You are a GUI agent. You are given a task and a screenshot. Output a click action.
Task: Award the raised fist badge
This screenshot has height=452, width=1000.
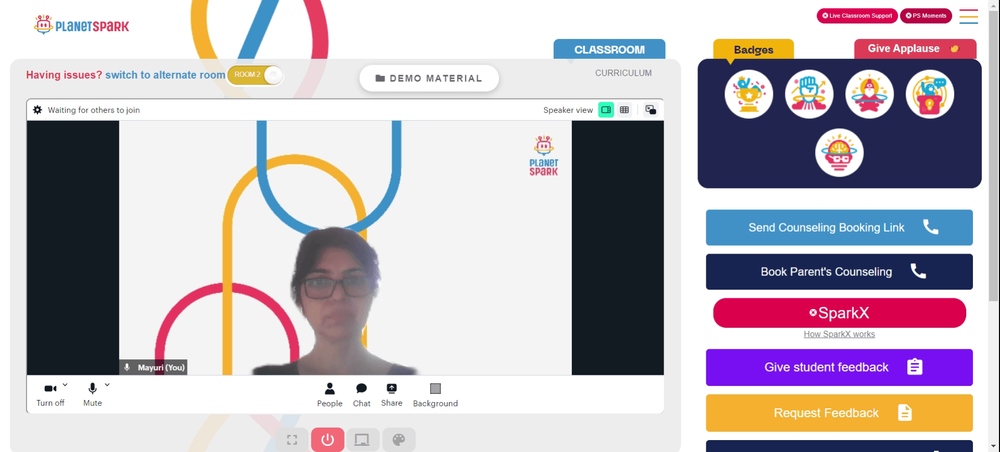[x=809, y=94]
